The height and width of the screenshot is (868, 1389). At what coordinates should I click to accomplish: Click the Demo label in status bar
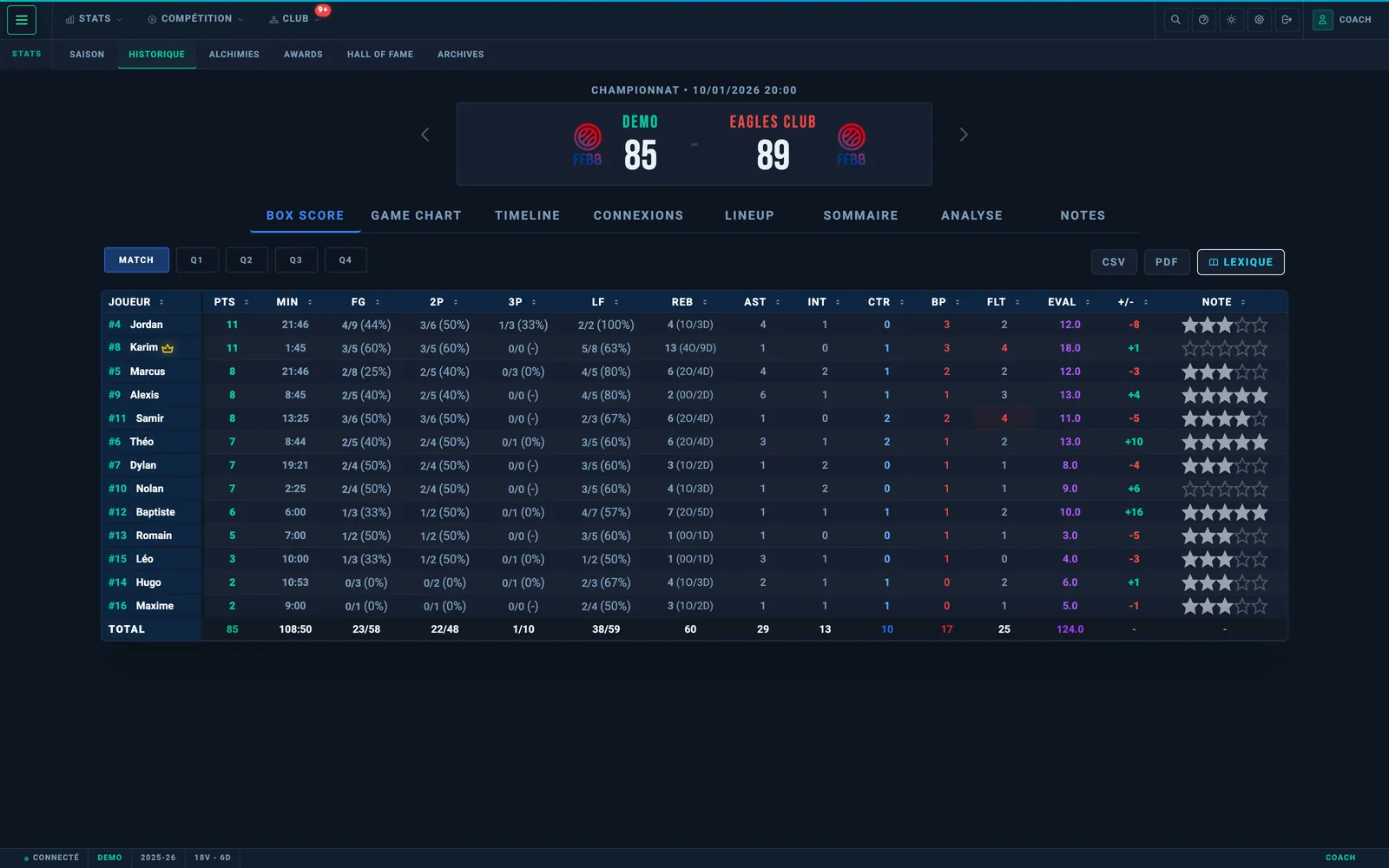tap(109, 858)
